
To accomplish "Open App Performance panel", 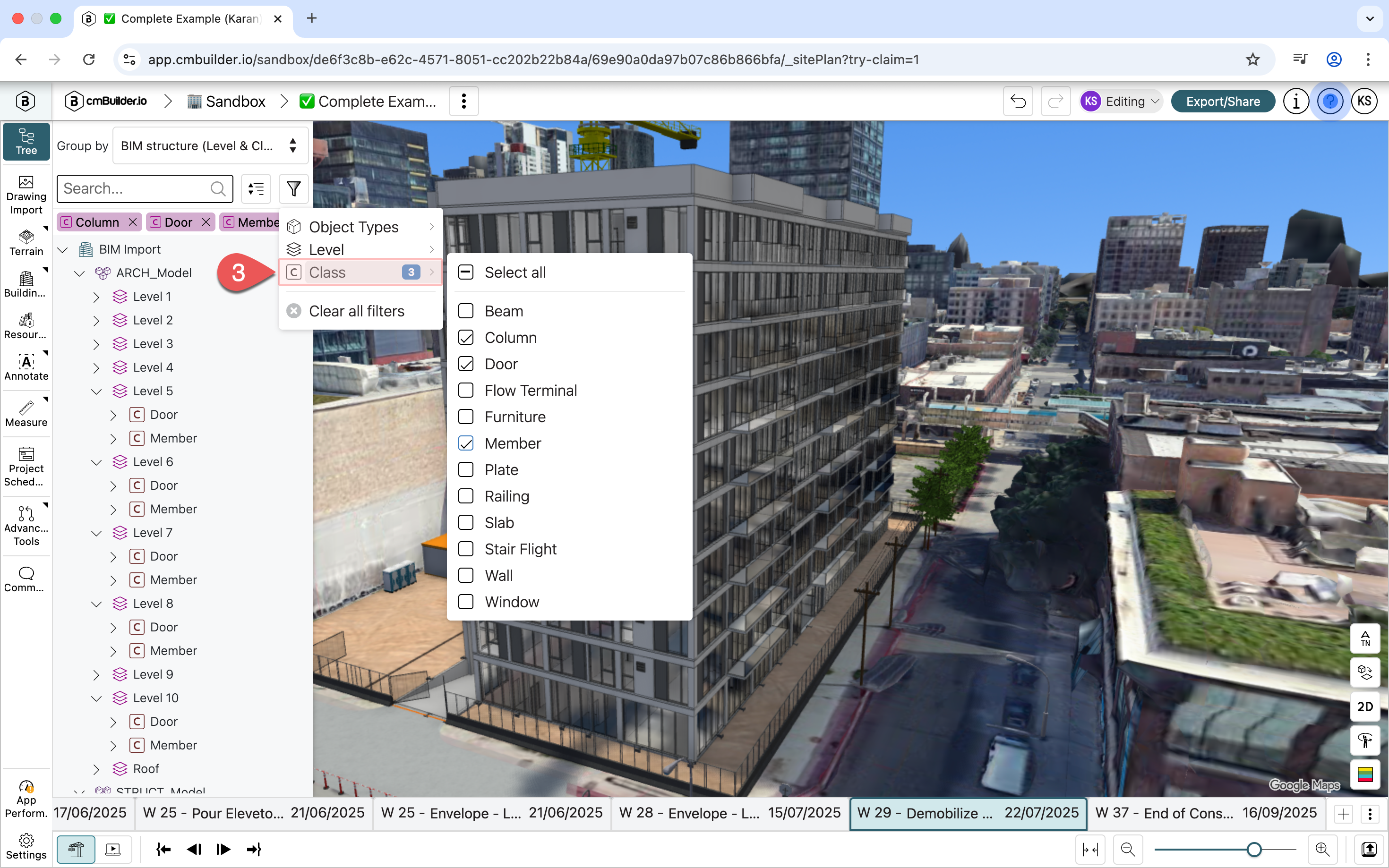I will (26, 799).
